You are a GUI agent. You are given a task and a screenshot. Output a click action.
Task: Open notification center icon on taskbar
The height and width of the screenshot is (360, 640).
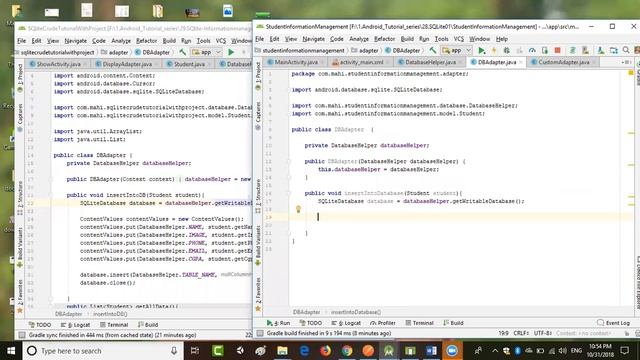[624, 351]
